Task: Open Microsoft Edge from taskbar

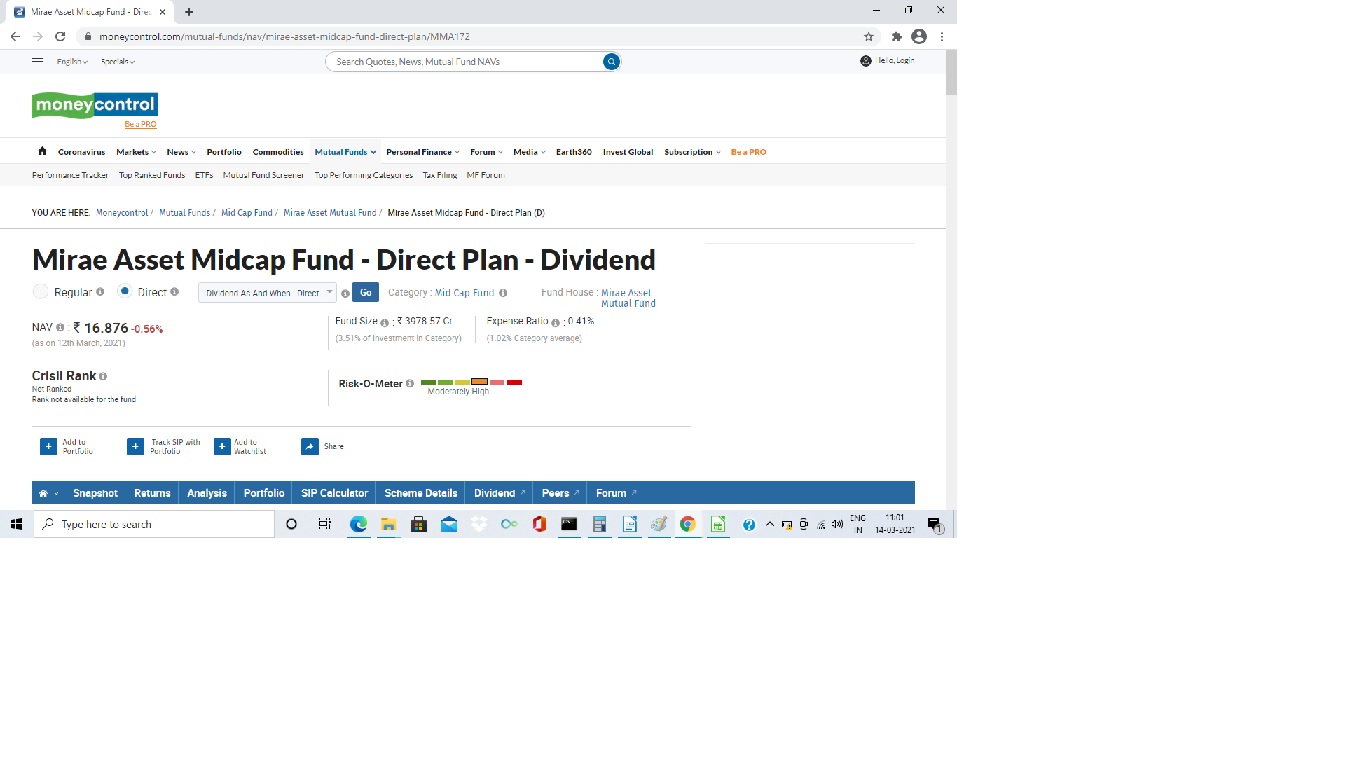Action: tap(358, 524)
